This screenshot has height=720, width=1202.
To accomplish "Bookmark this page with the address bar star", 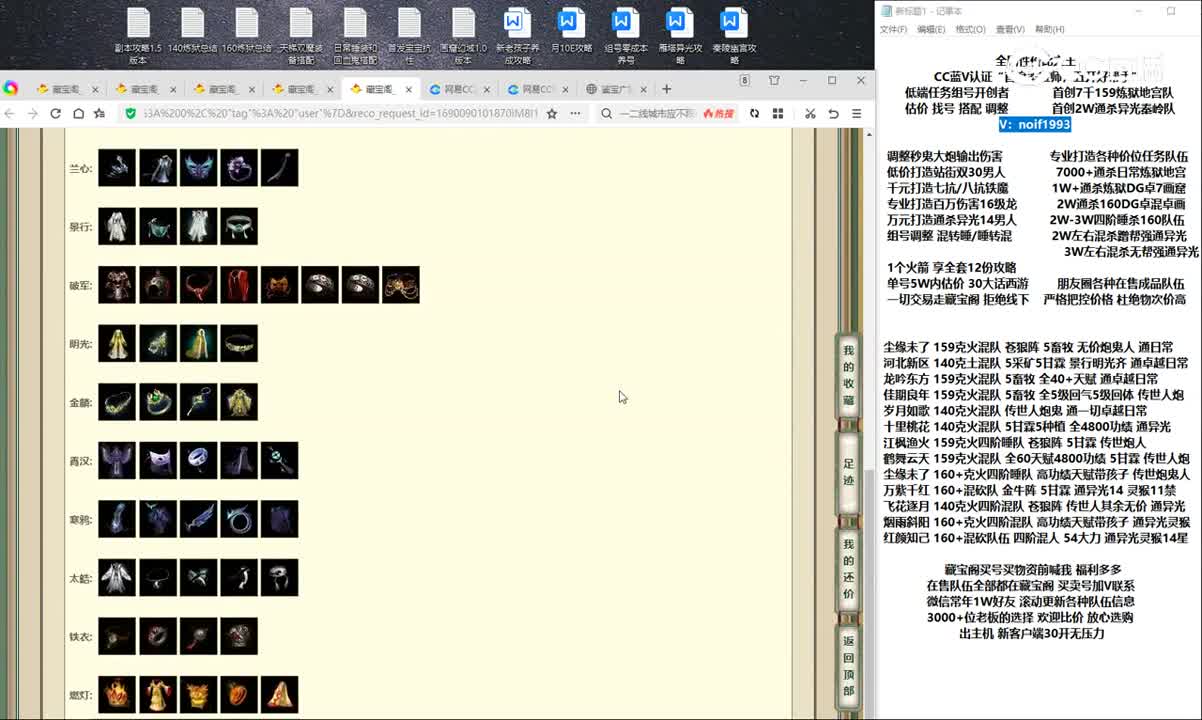I will pos(551,114).
